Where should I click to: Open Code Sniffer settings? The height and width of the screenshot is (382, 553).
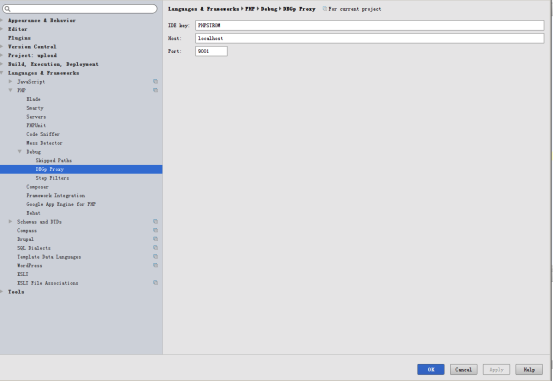[x=43, y=134]
